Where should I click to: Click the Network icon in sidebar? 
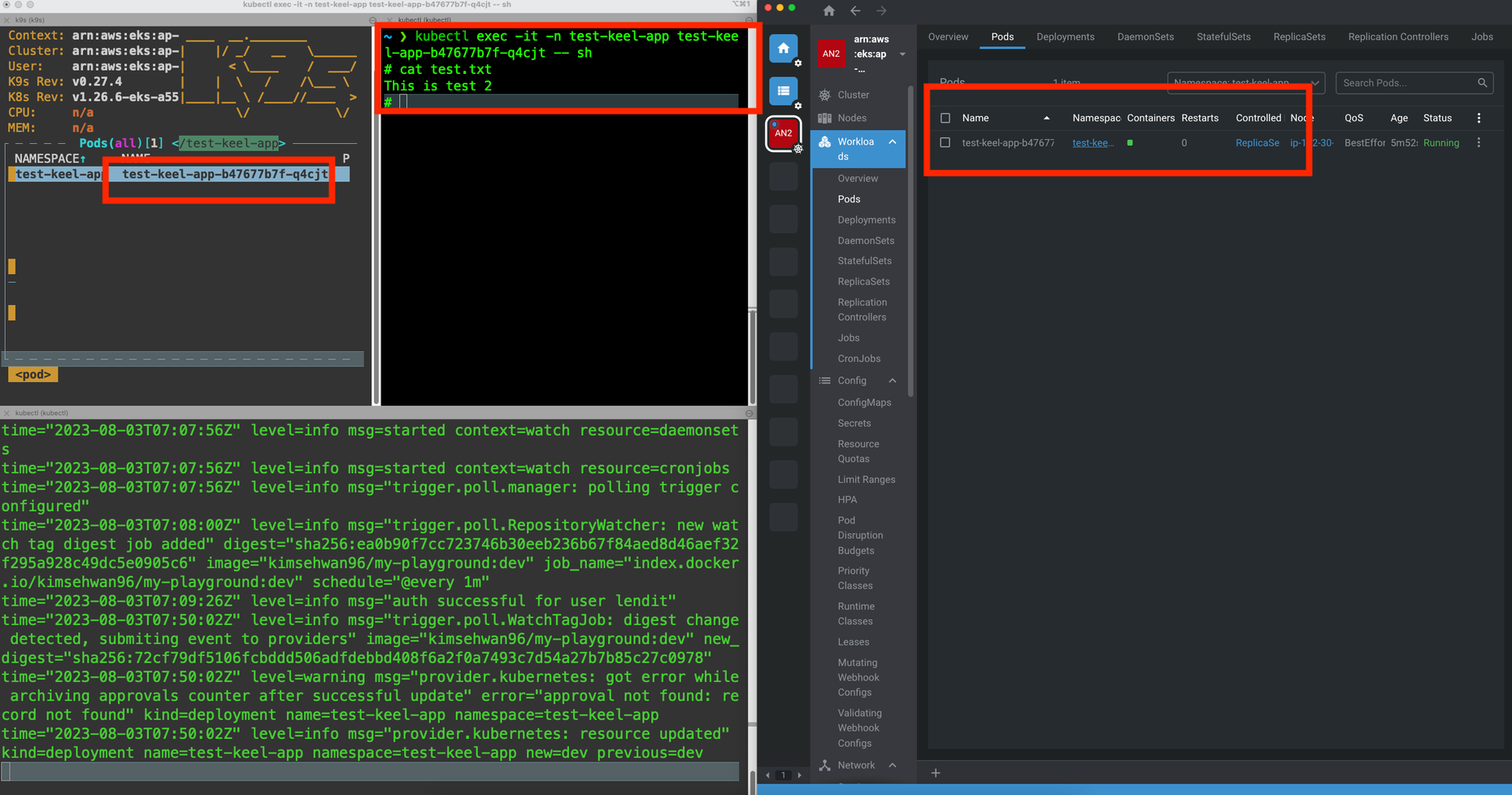click(825, 765)
